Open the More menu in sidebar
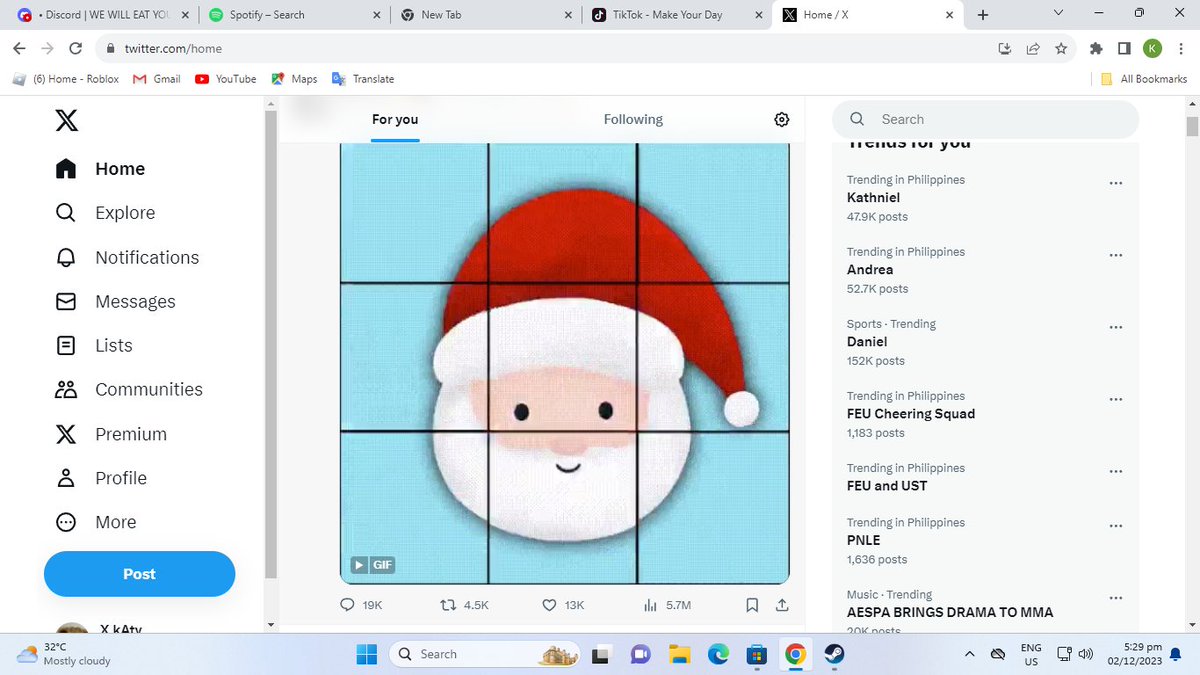 [x=96, y=522]
